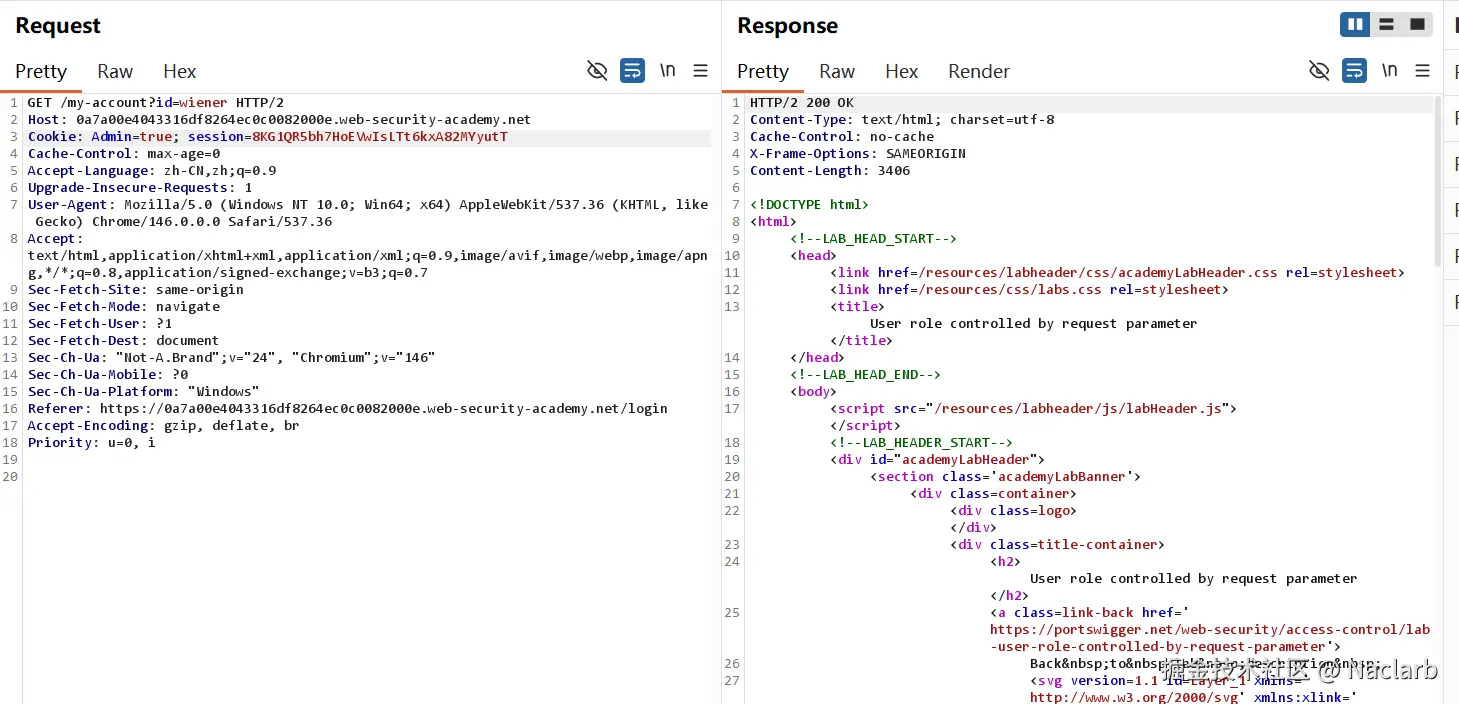Select the side-by-side layout icon
Viewport: 1459px width, 704px height.
[1355, 24]
